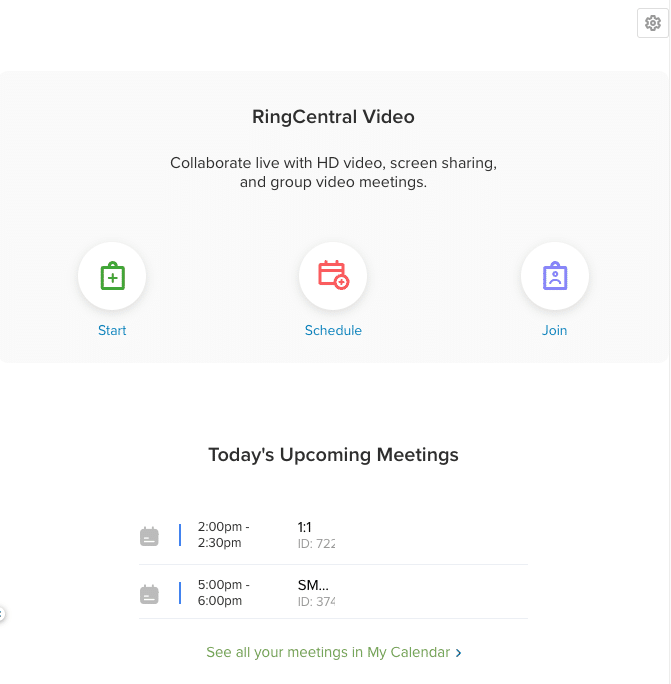The image size is (671, 684).
Task: Click the green Start meeting icon
Action: click(112, 276)
